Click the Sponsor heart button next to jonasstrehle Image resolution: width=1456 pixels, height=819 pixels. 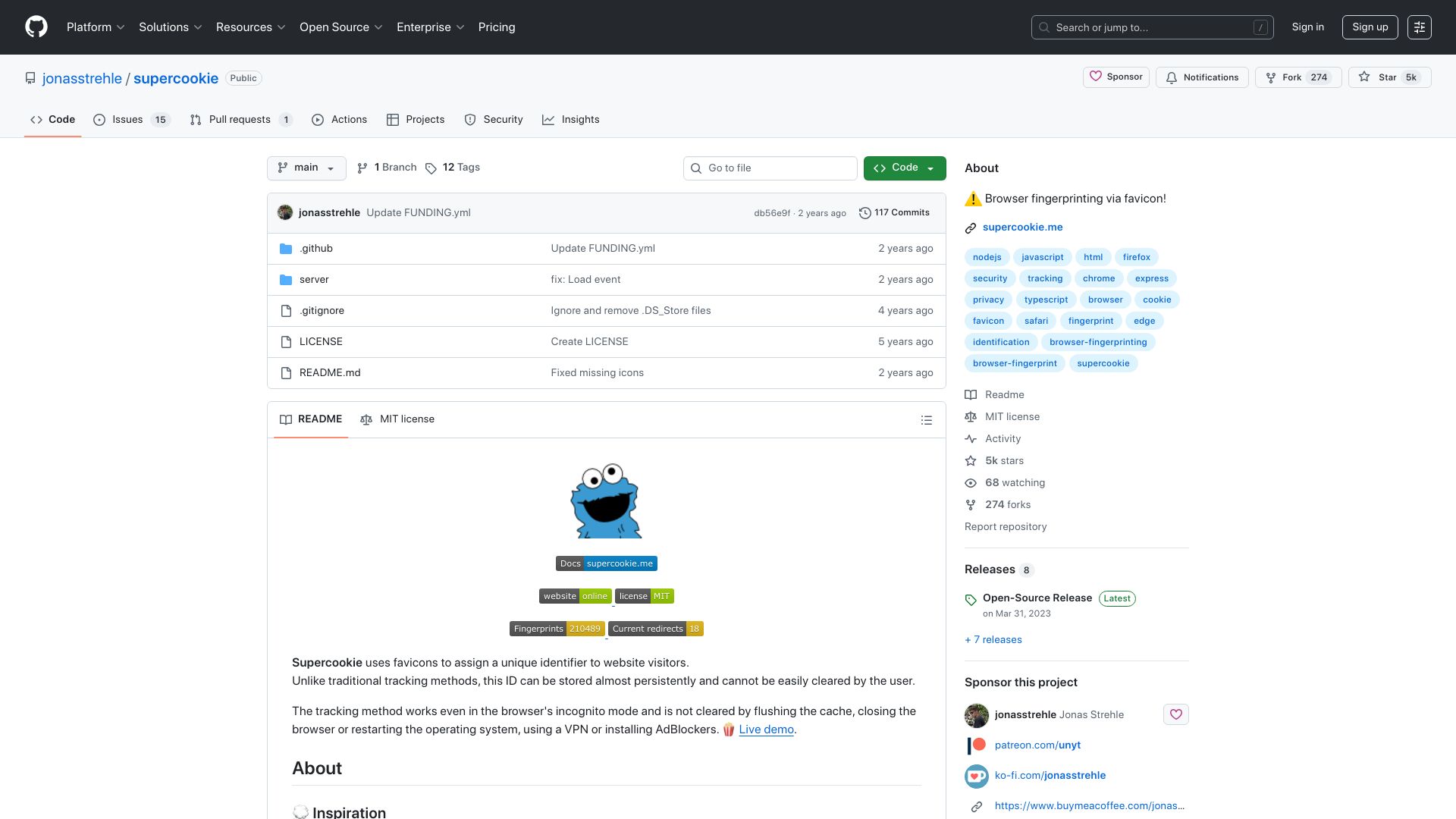click(1176, 714)
